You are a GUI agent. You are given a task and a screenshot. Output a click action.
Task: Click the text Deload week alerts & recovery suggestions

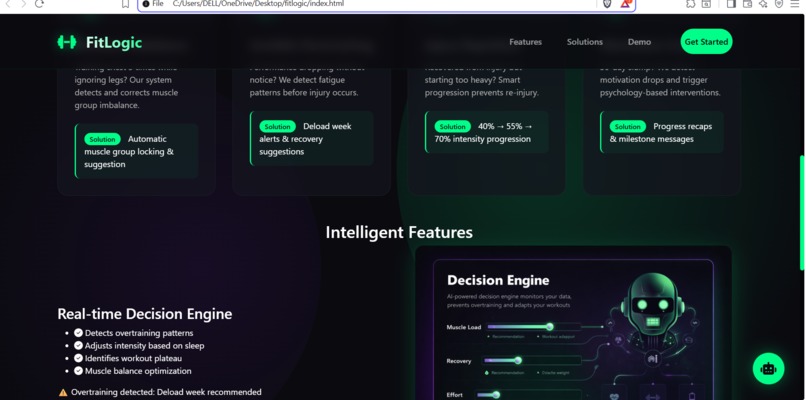(x=305, y=139)
